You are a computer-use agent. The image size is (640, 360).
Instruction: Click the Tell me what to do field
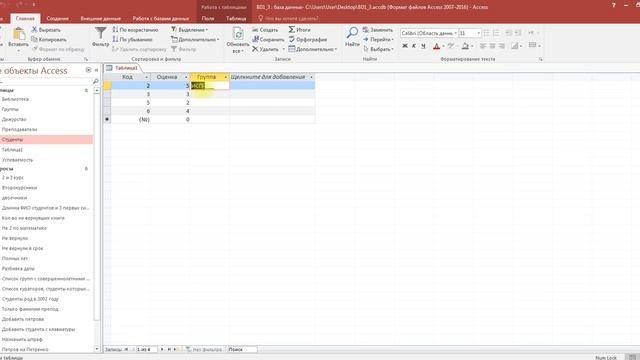coord(291,18)
